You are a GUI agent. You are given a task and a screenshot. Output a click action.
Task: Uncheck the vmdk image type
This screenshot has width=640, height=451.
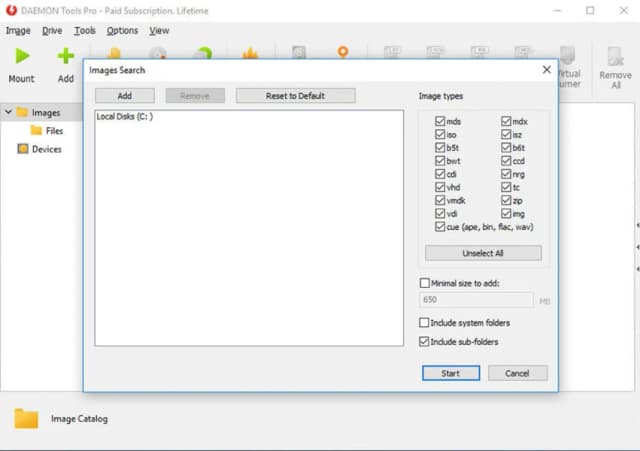pyautogui.click(x=440, y=200)
